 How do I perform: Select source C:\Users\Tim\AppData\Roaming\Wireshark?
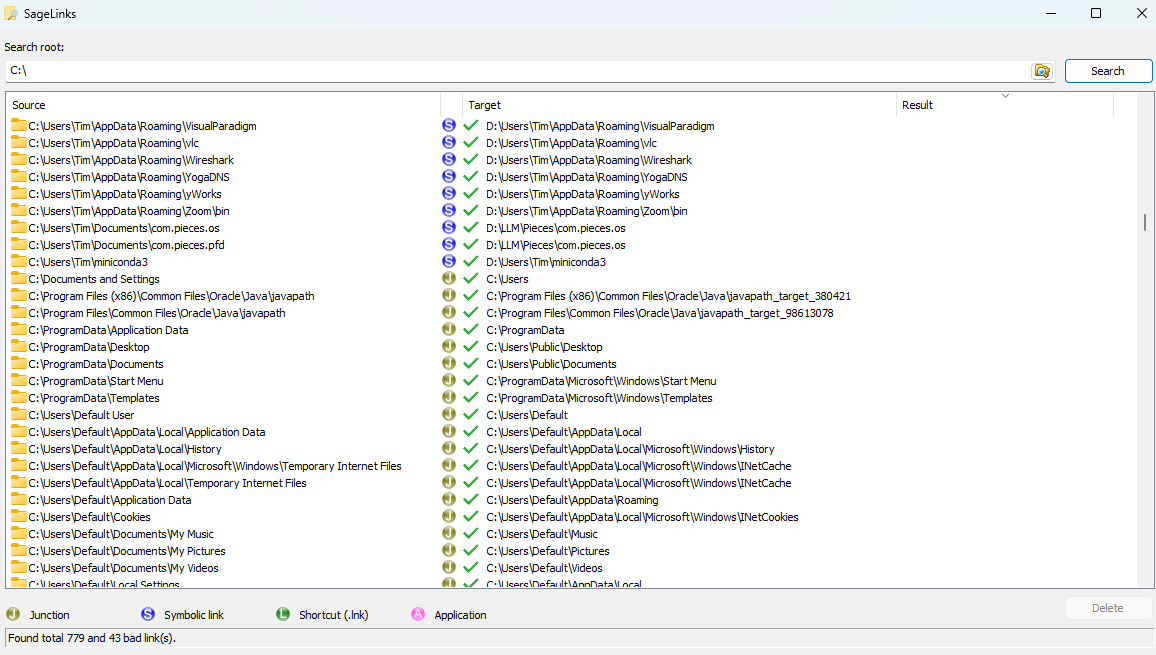pos(131,160)
